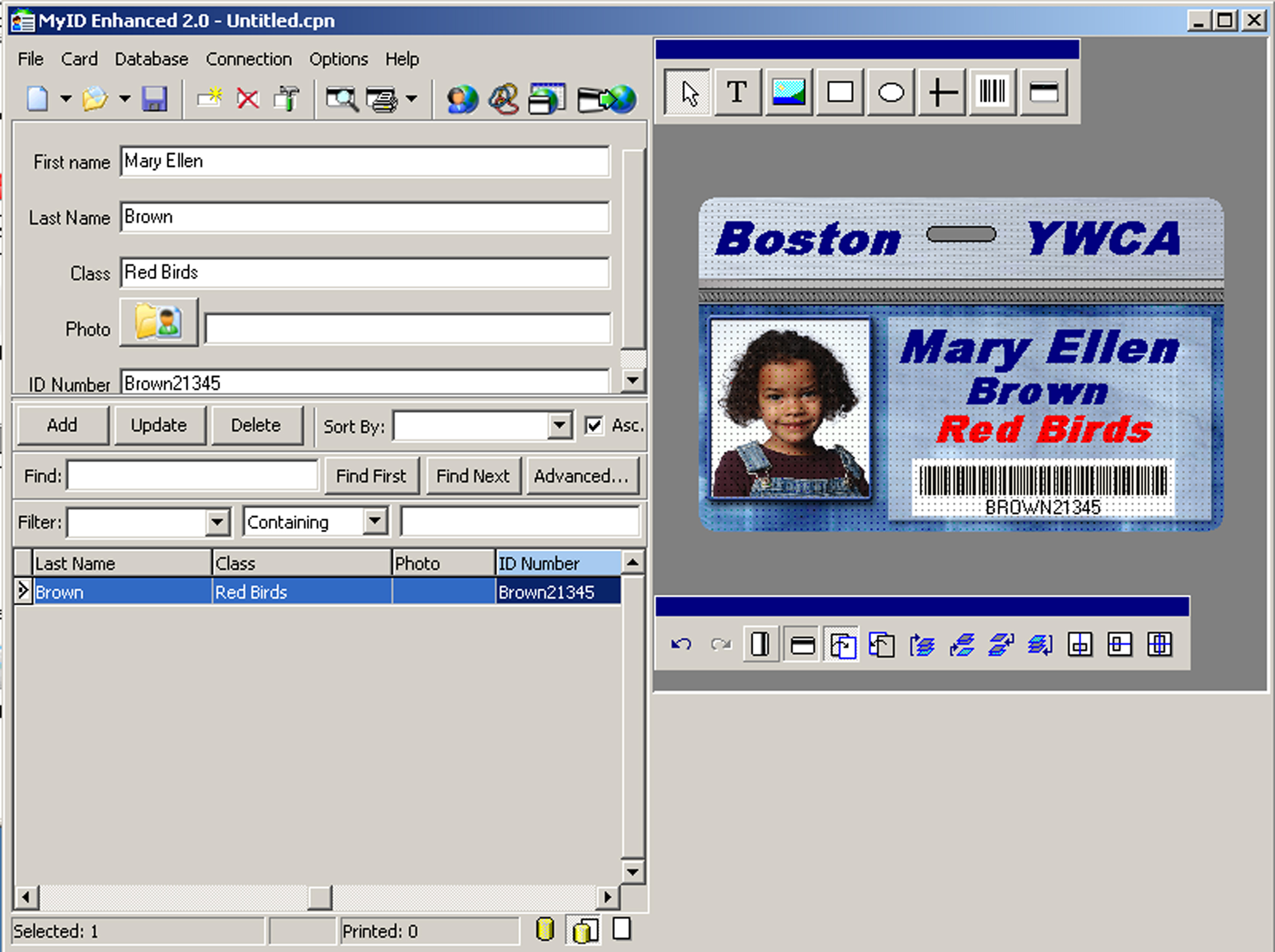Expand the dropdown arrow beside Open folder

[125, 99]
